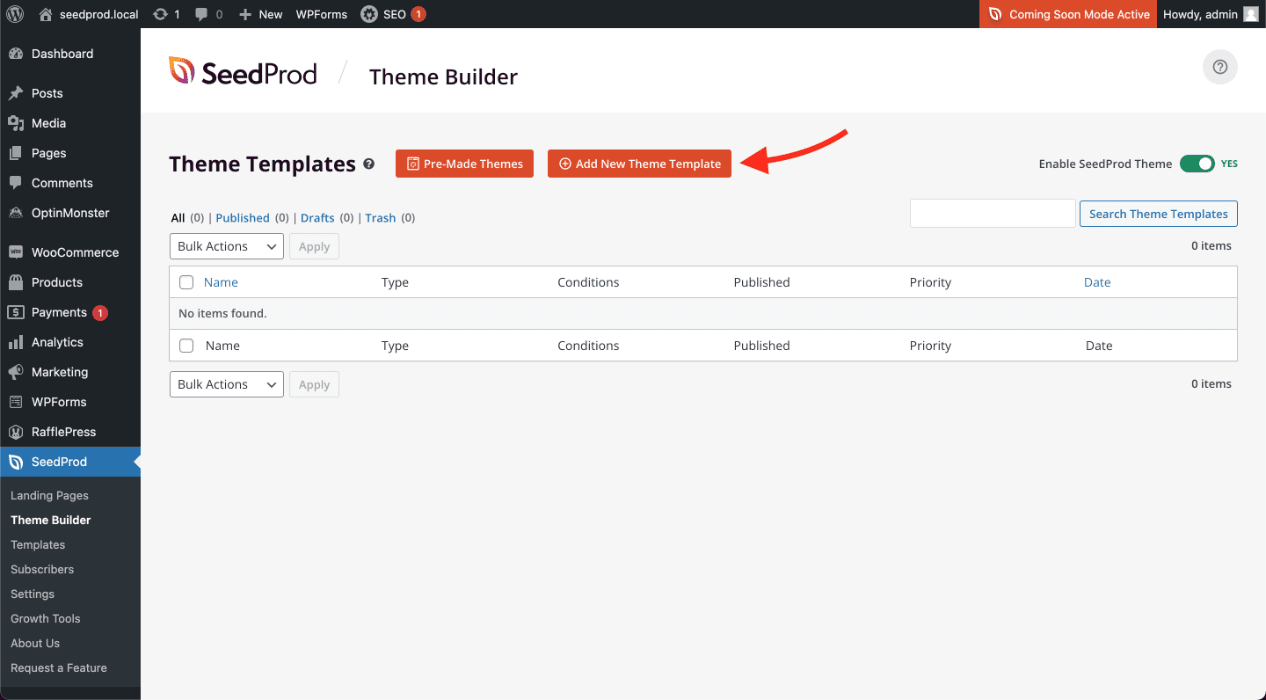Filter templates by Drafts link

317,218
